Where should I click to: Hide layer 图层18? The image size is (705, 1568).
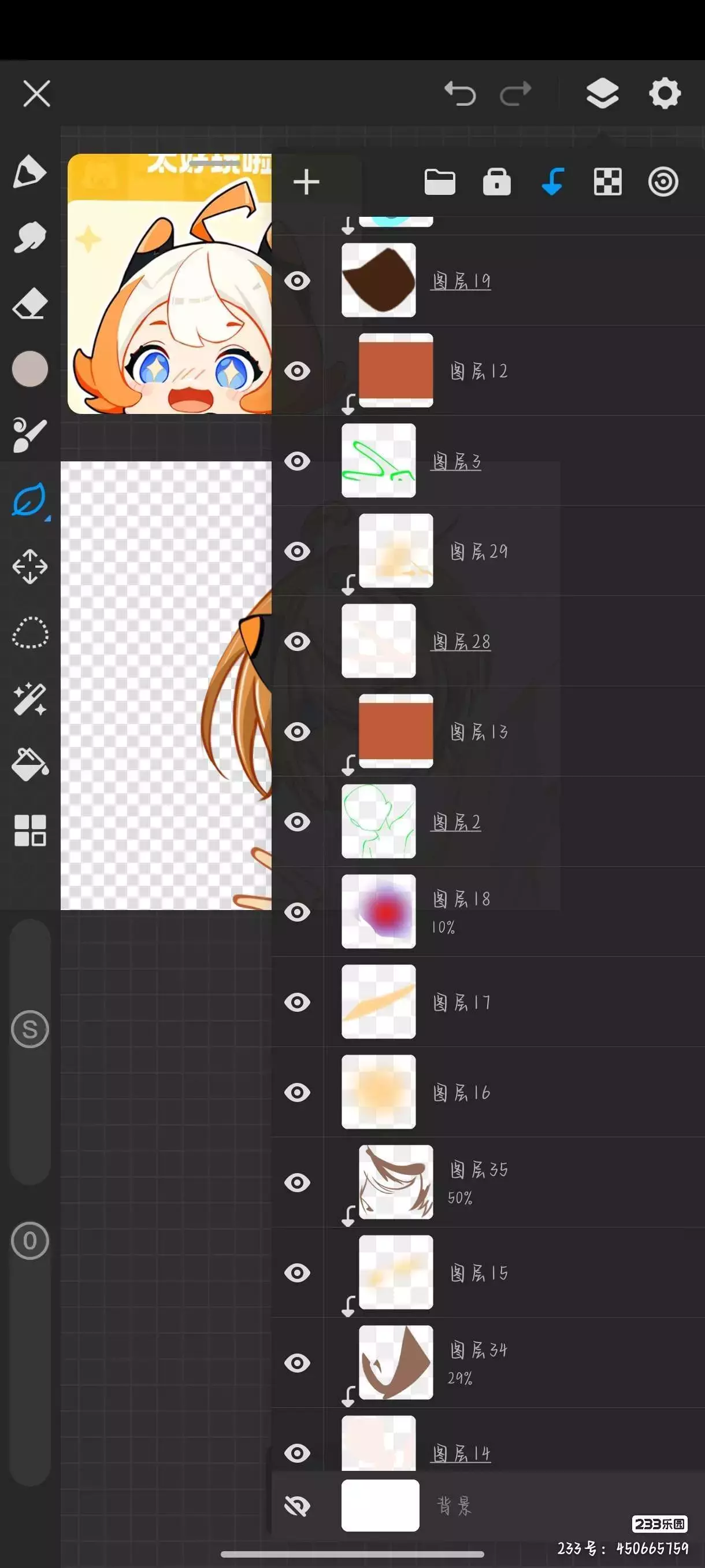click(x=298, y=912)
